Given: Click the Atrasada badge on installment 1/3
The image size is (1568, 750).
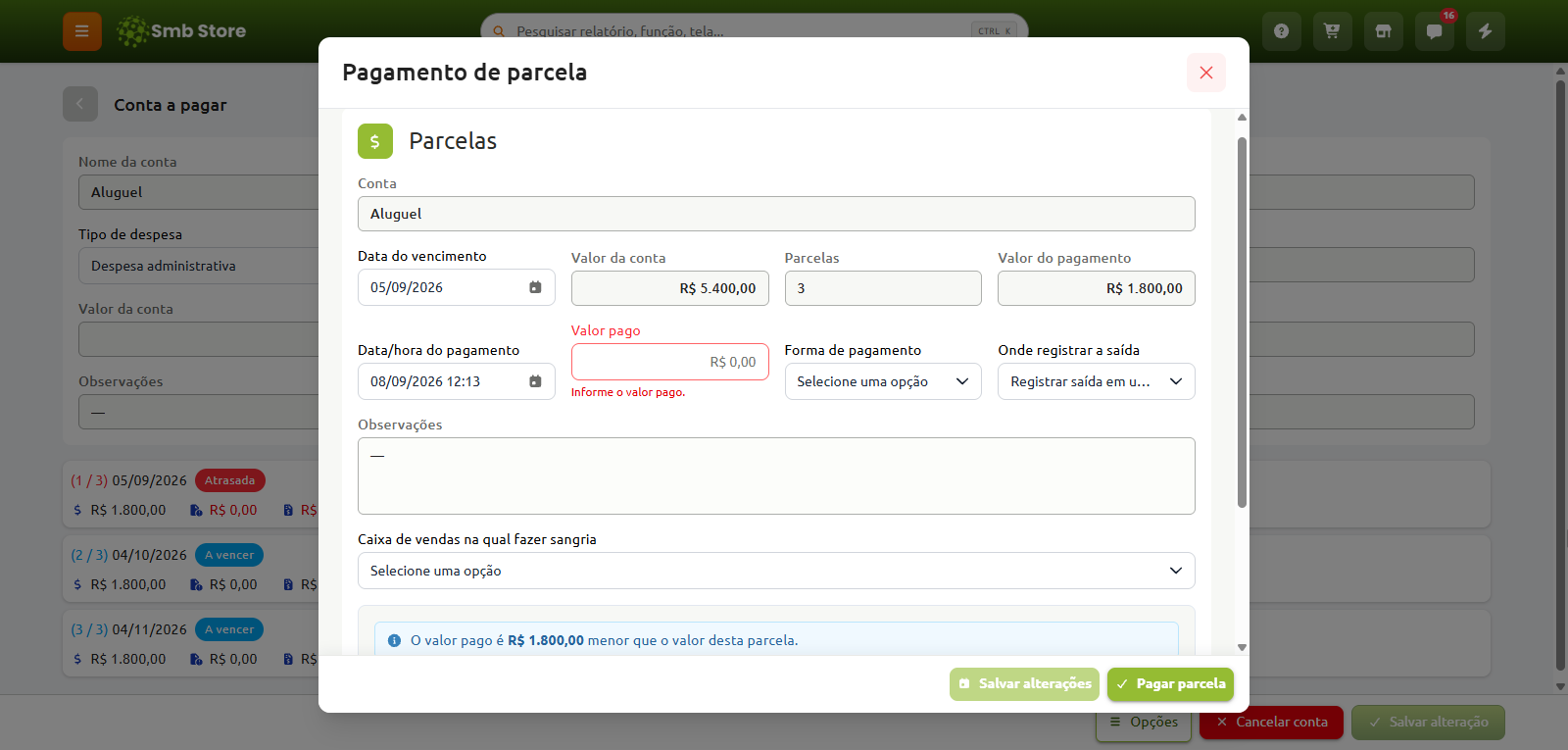Looking at the screenshot, I should (230, 480).
